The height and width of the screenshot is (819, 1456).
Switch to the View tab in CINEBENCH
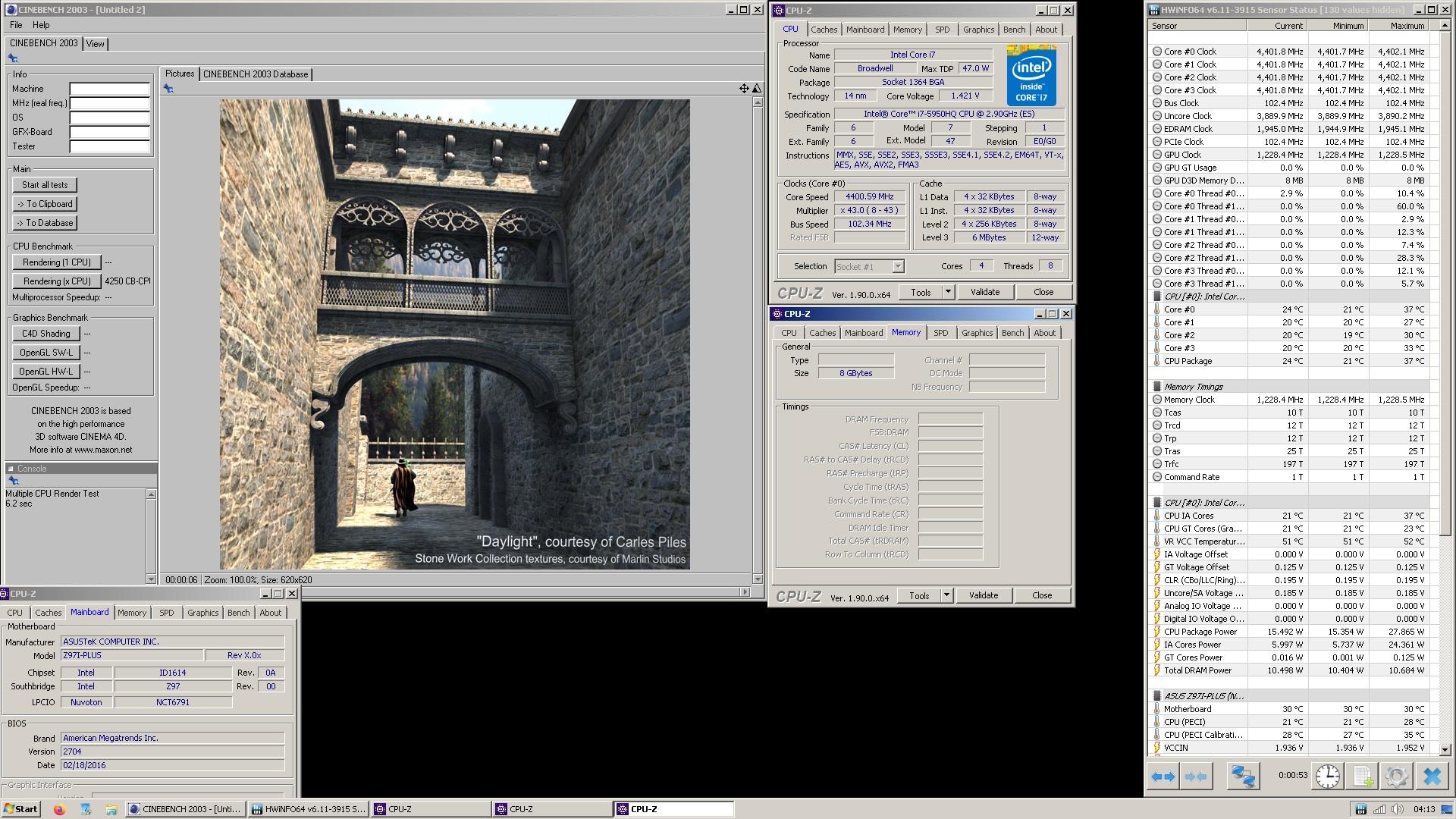point(95,44)
